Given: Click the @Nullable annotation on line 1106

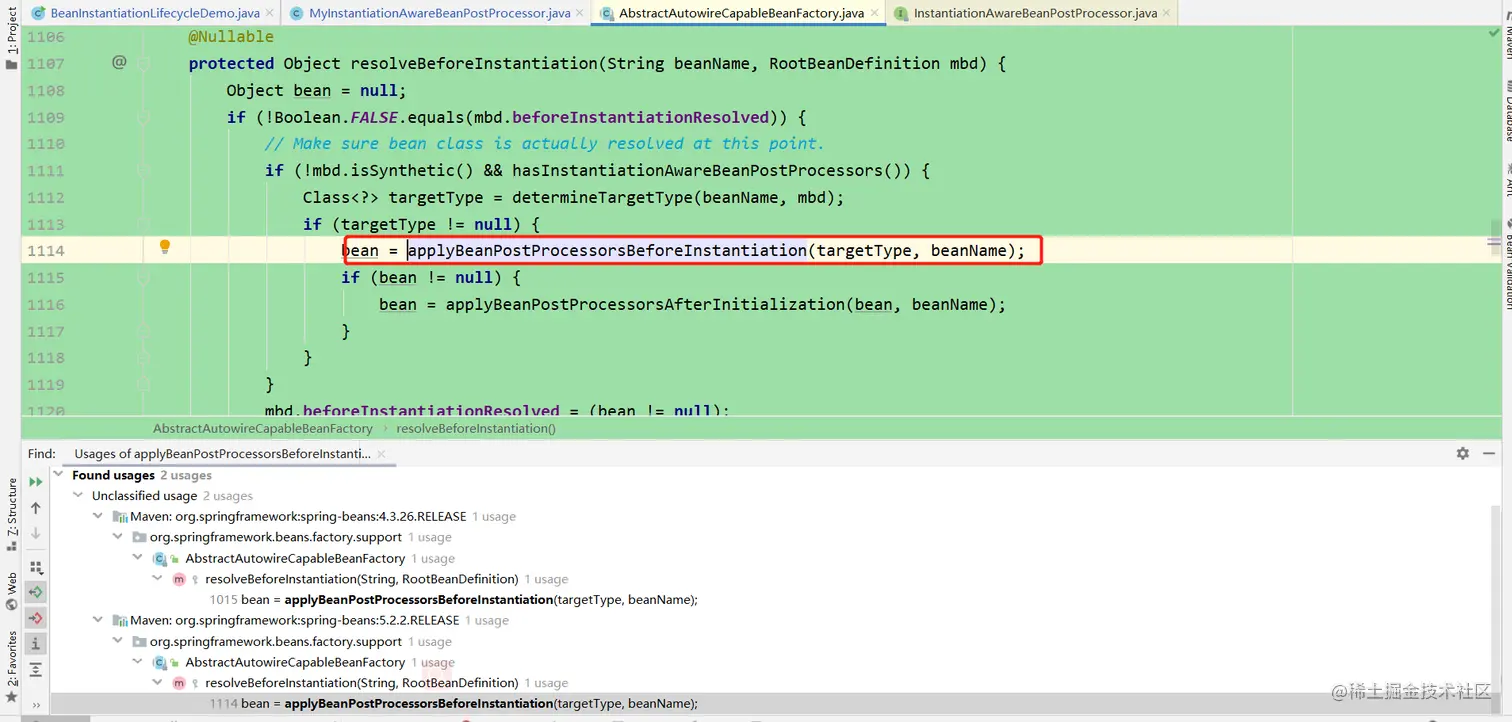Looking at the screenshot, I should click(231, 36).
